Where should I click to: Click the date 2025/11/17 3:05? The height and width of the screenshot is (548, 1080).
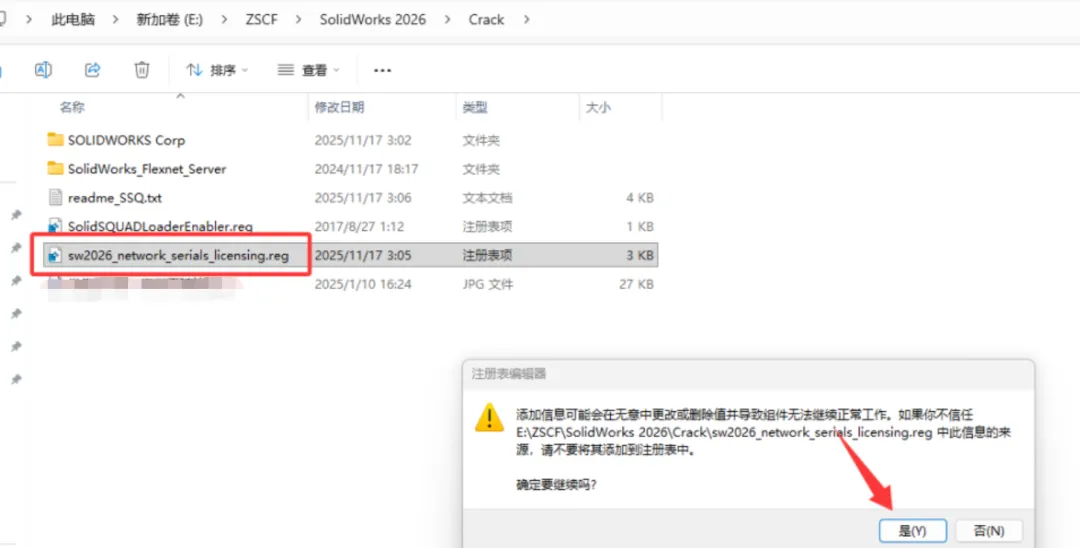[363, 255]
